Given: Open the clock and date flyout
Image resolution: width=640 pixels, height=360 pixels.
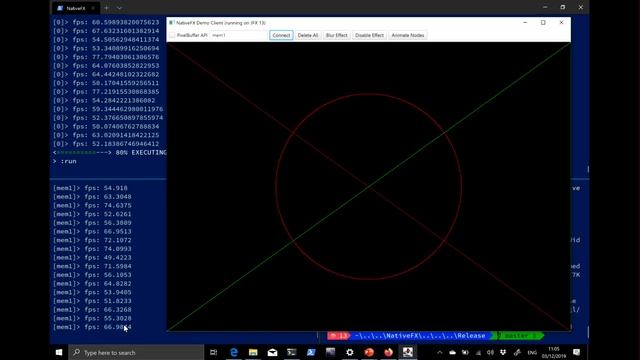Looking at the screenshot, I should (x=553, y=352).
